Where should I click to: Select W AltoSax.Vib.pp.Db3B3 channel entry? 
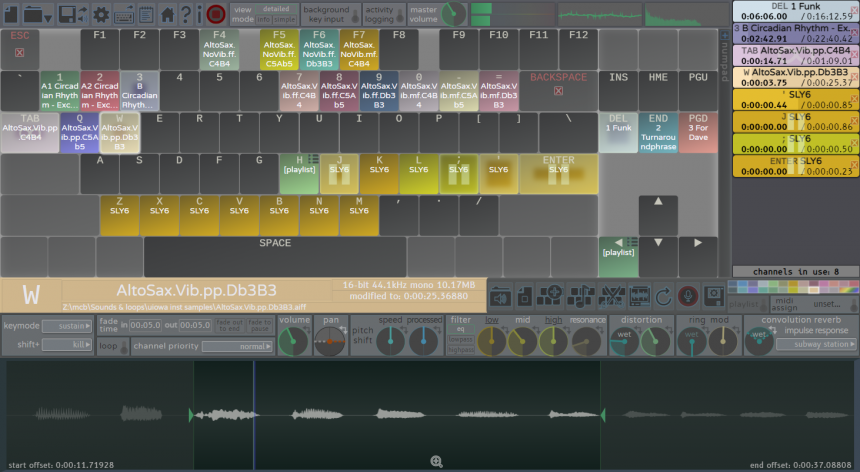tap(795, 77)
